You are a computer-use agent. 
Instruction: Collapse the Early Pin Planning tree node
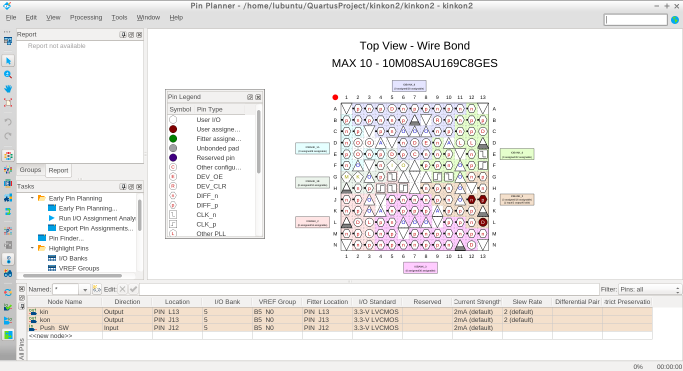32,198
